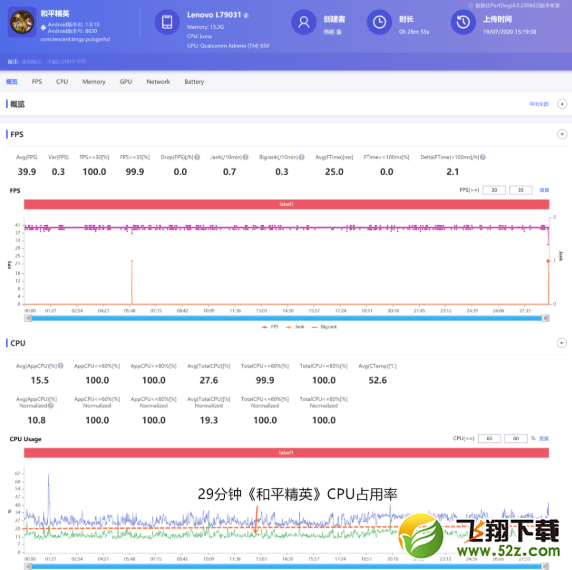
Task: Switch to the 概览 overview tab
Action: click(x=12, y=82)
